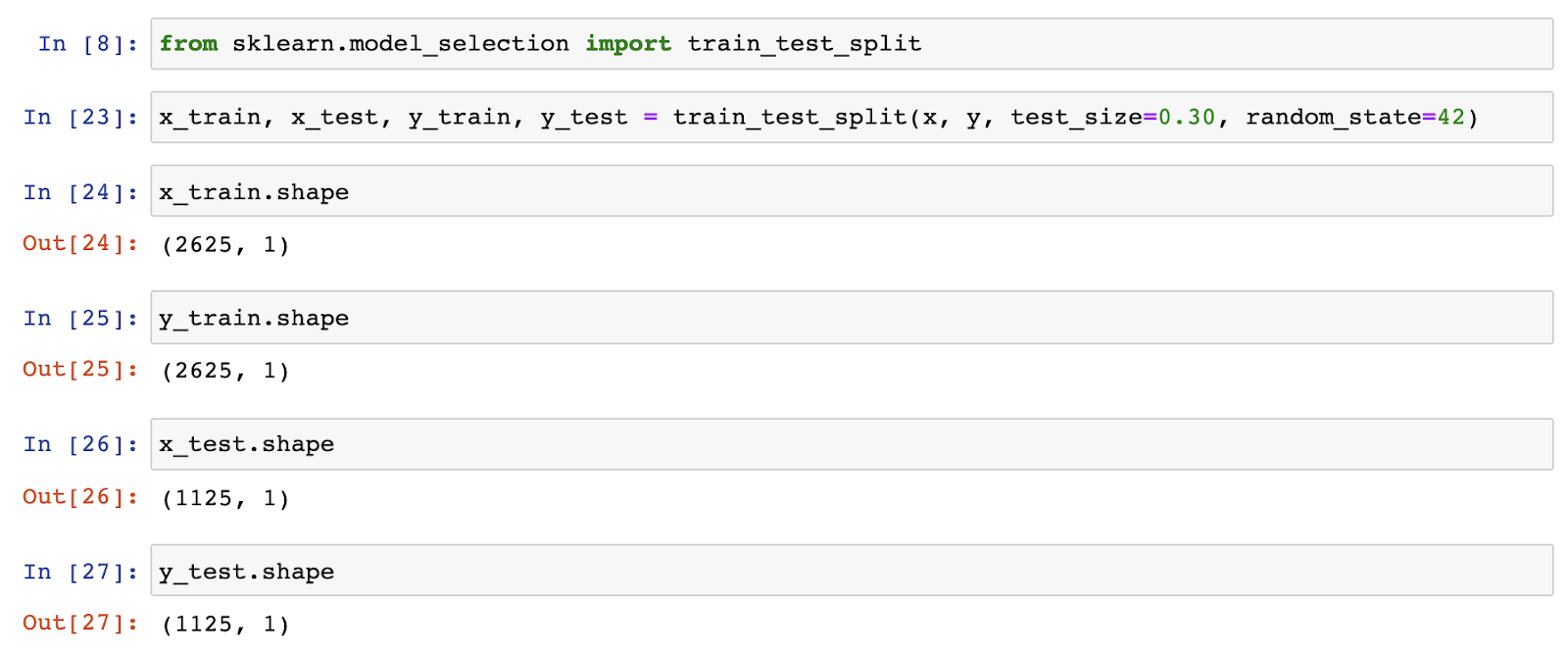This screenshot has height=654, width=1568.
Task: Click the test_size=0.30 argument text
Action: 1112,118
